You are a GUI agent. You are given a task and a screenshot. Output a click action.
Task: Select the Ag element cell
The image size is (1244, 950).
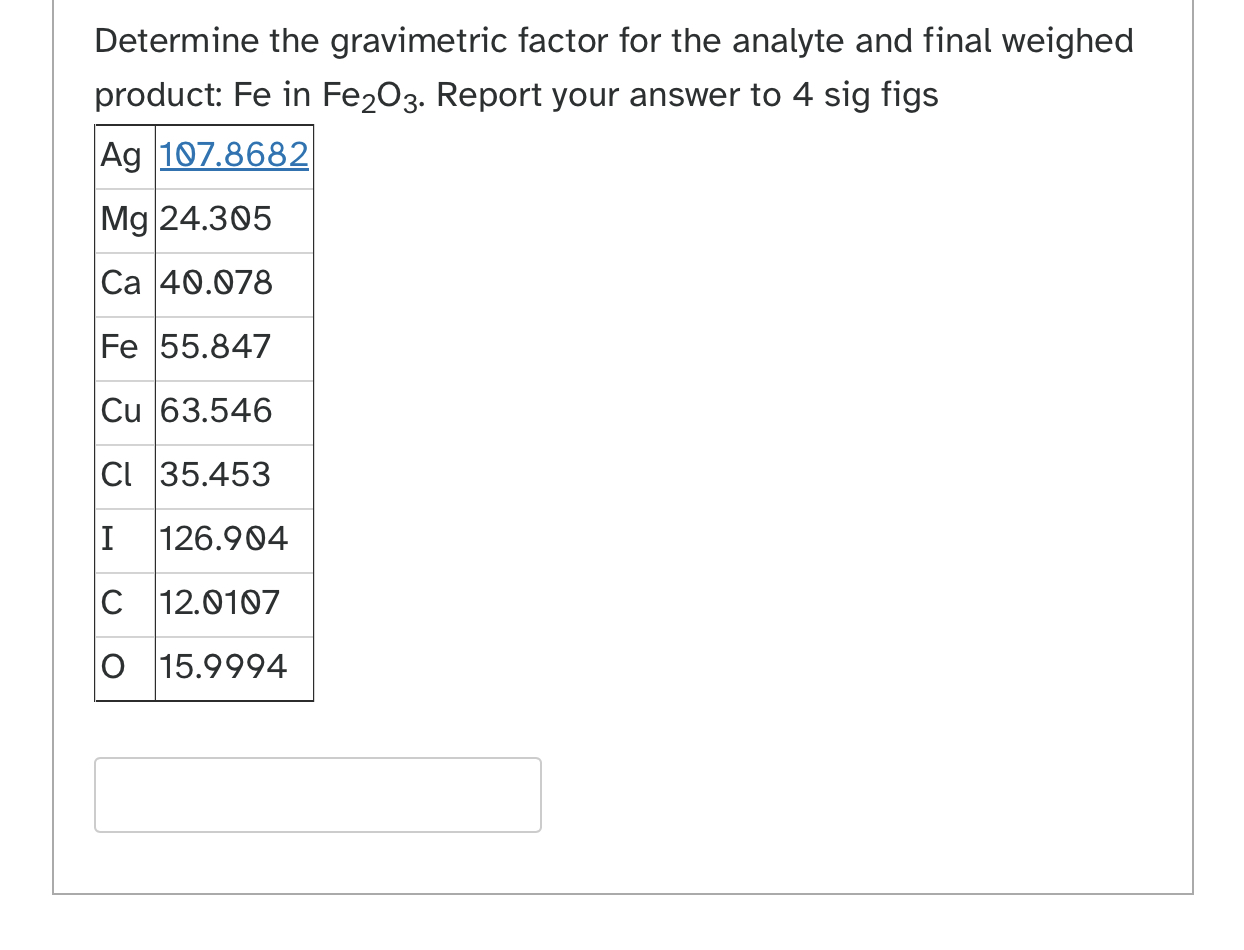click(x=120, y=155)
